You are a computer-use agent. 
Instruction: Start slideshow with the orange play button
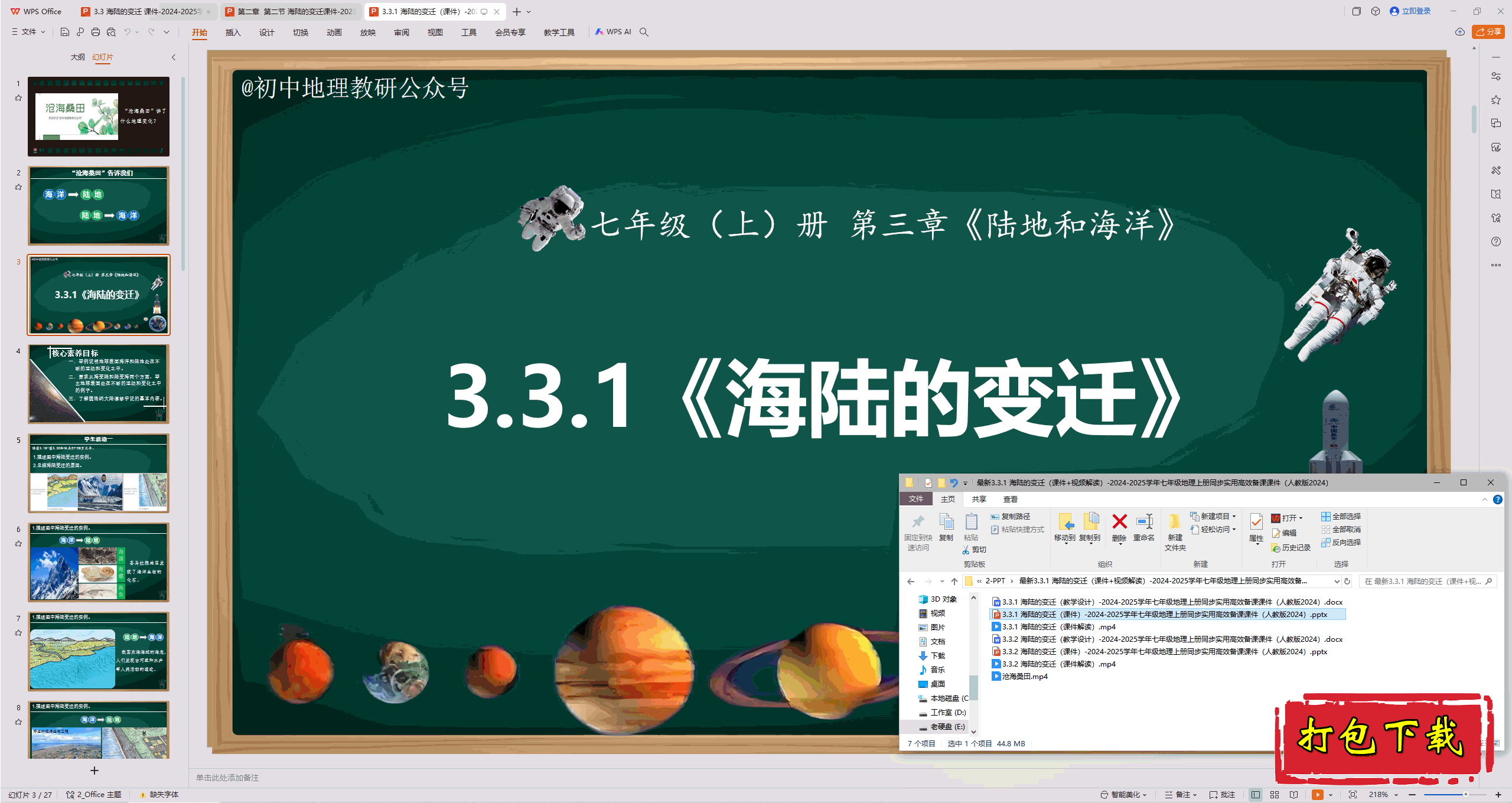[x=1317, y=795]
